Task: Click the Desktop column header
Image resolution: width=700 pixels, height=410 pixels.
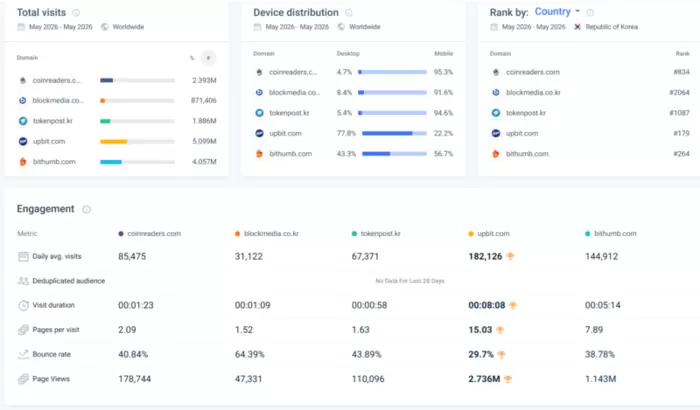Action: 348,54
